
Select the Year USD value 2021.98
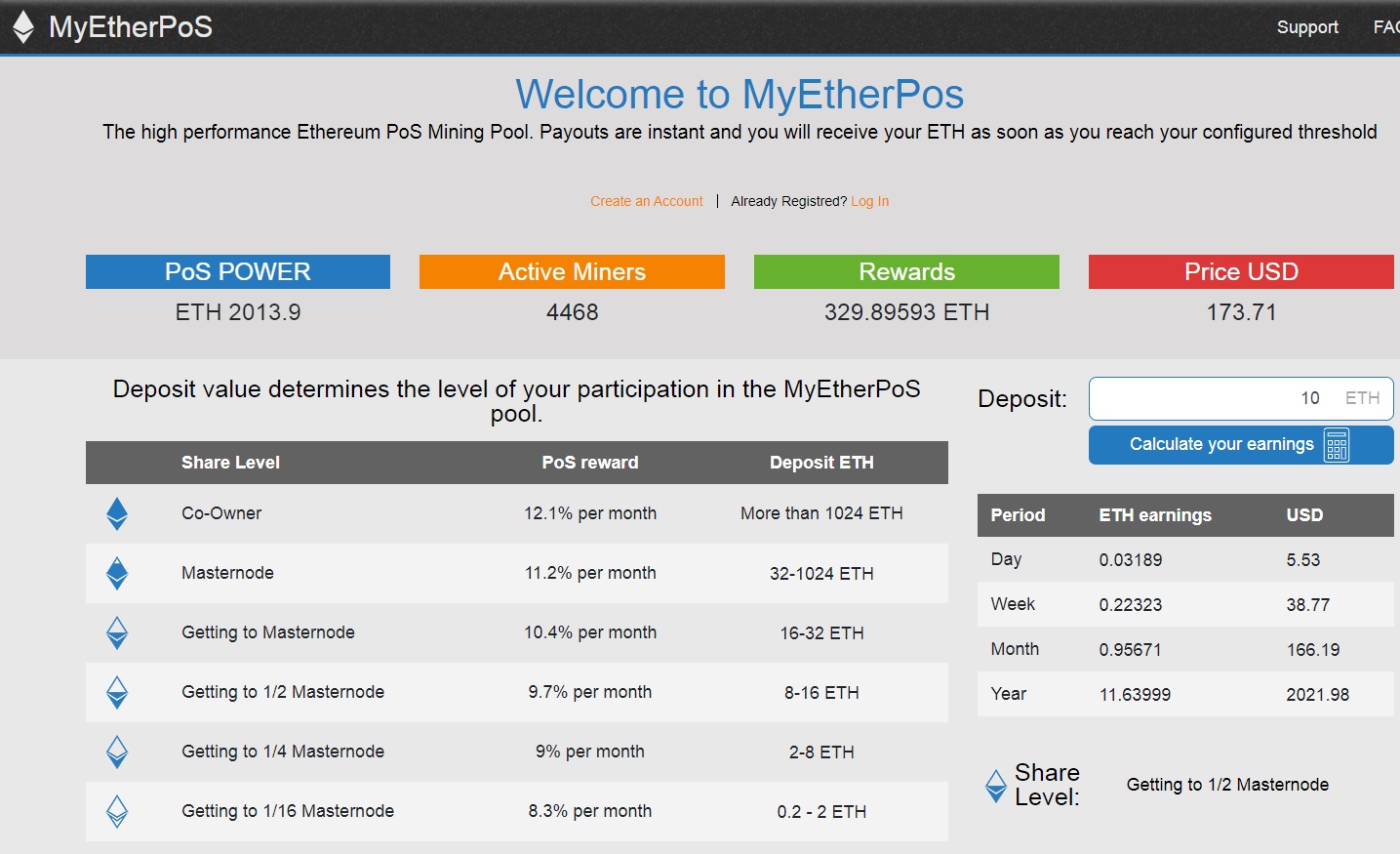pos(1317,695)
